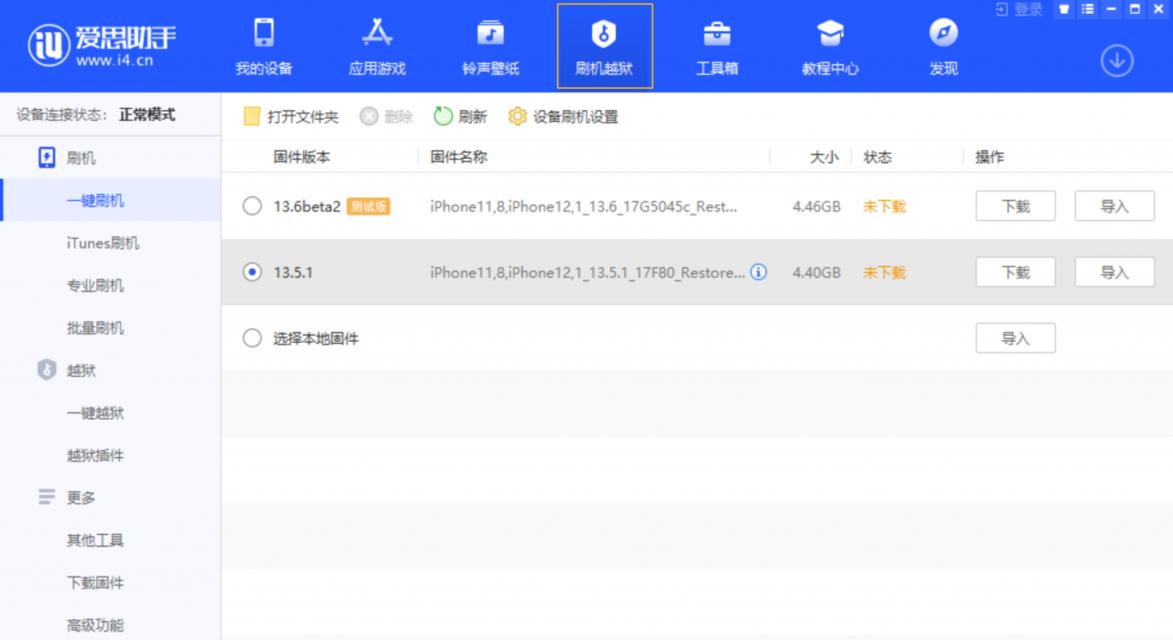Click the 13.6_17G5045c firmware name text
Screen dimensions: 1173x640
(584, 206)
